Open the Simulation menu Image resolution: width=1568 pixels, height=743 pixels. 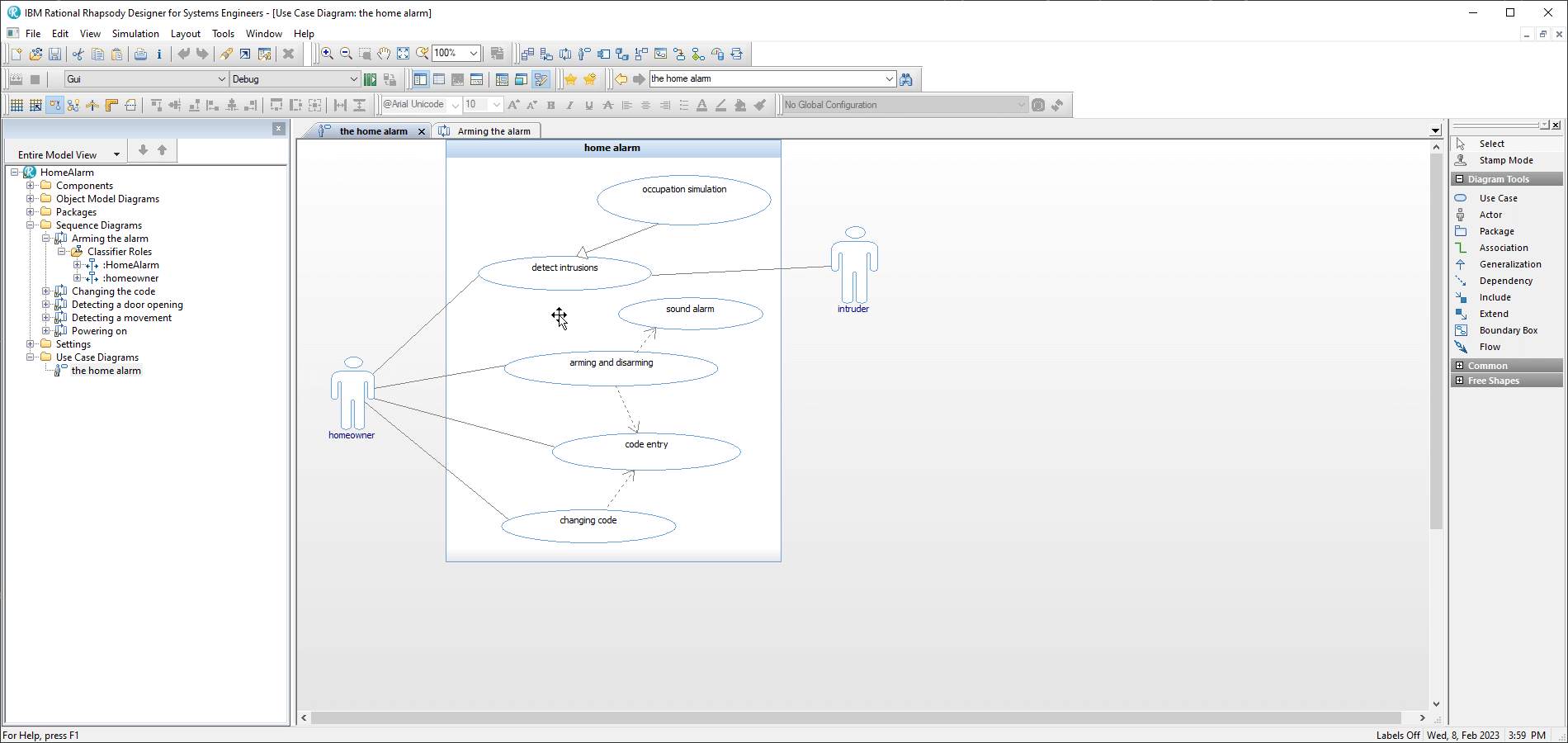pyautogui.click(x=135, y=34)
